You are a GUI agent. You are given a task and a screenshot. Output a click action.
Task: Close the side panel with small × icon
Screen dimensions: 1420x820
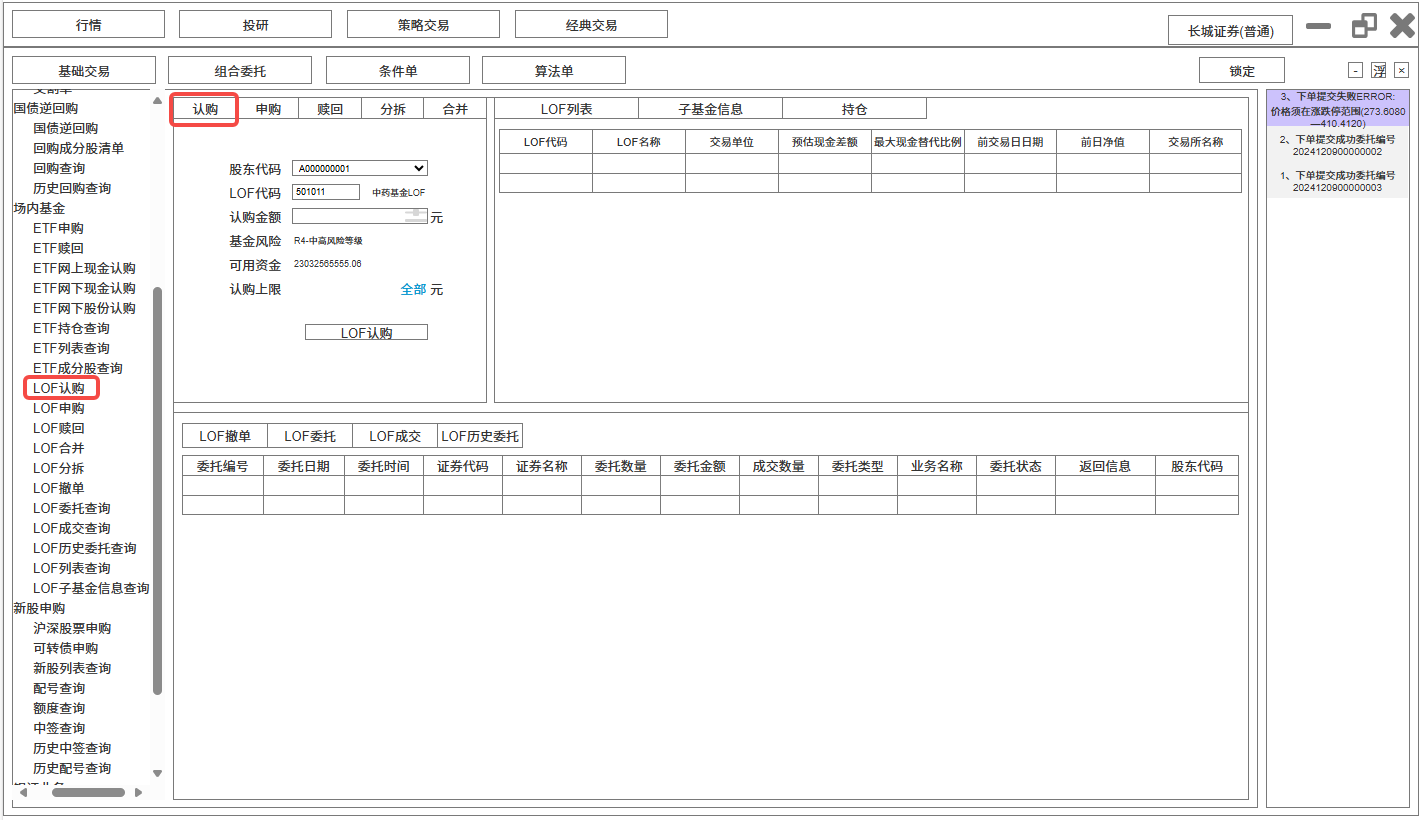pyautogui.click(x=1401, y=70)
